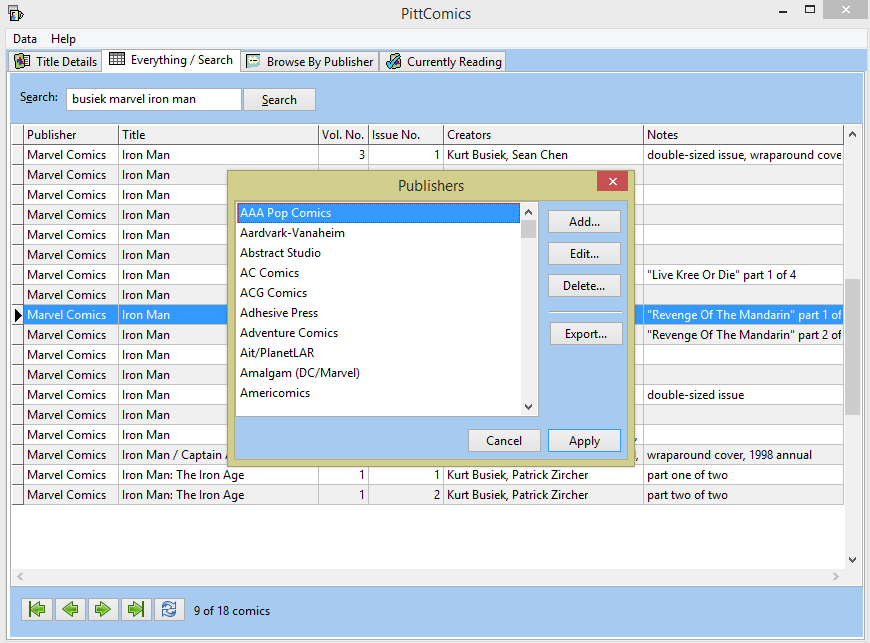Select AAA Pop Comics publisher
870x643 pixels.
tap(378, 213)
